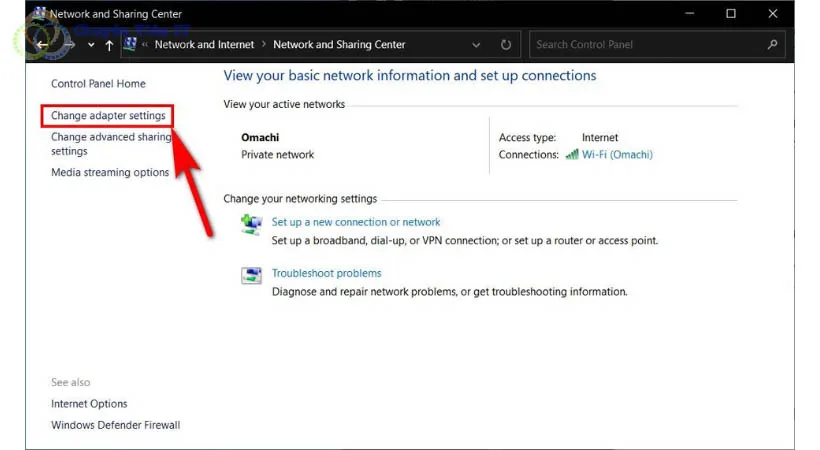Maximize the Network and Sharing Center window
Image resolution: width=820 pixels, height=450 pixels.
coord(731,14)
